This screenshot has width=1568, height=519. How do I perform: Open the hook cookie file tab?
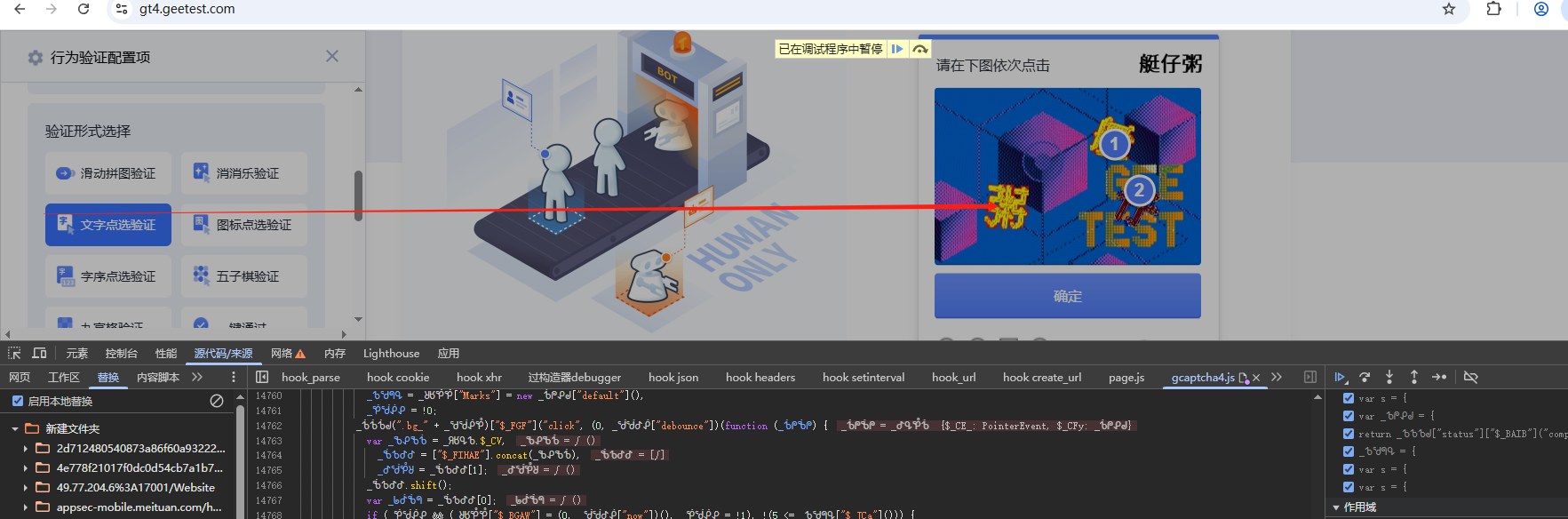click(398, 377)
